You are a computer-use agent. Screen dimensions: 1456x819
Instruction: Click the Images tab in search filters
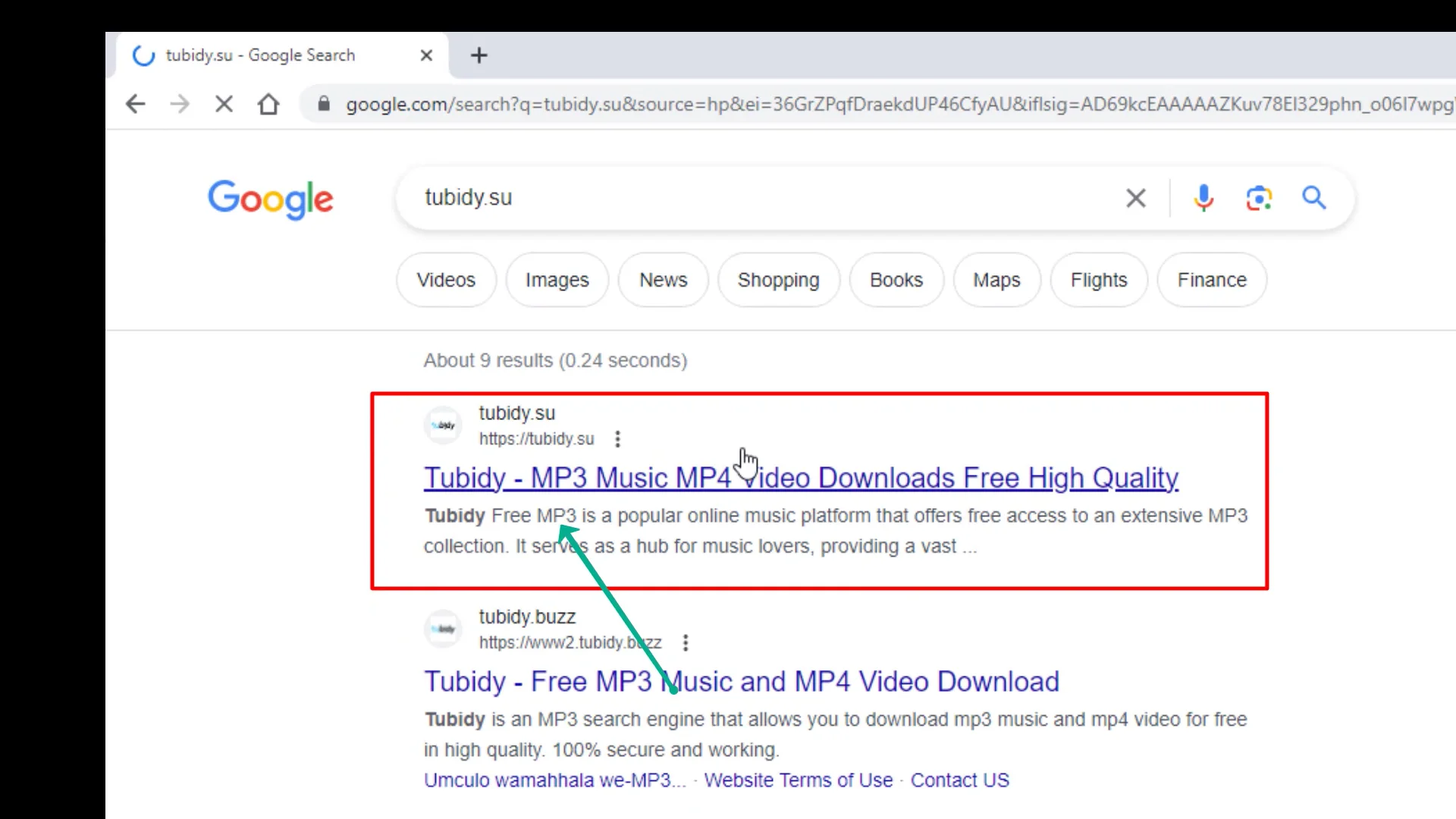pos(557,280)
